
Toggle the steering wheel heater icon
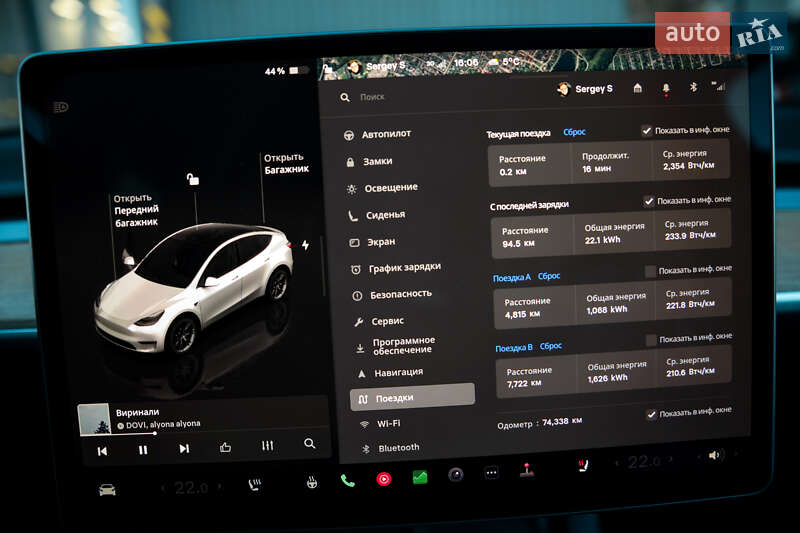click(312, 482)
